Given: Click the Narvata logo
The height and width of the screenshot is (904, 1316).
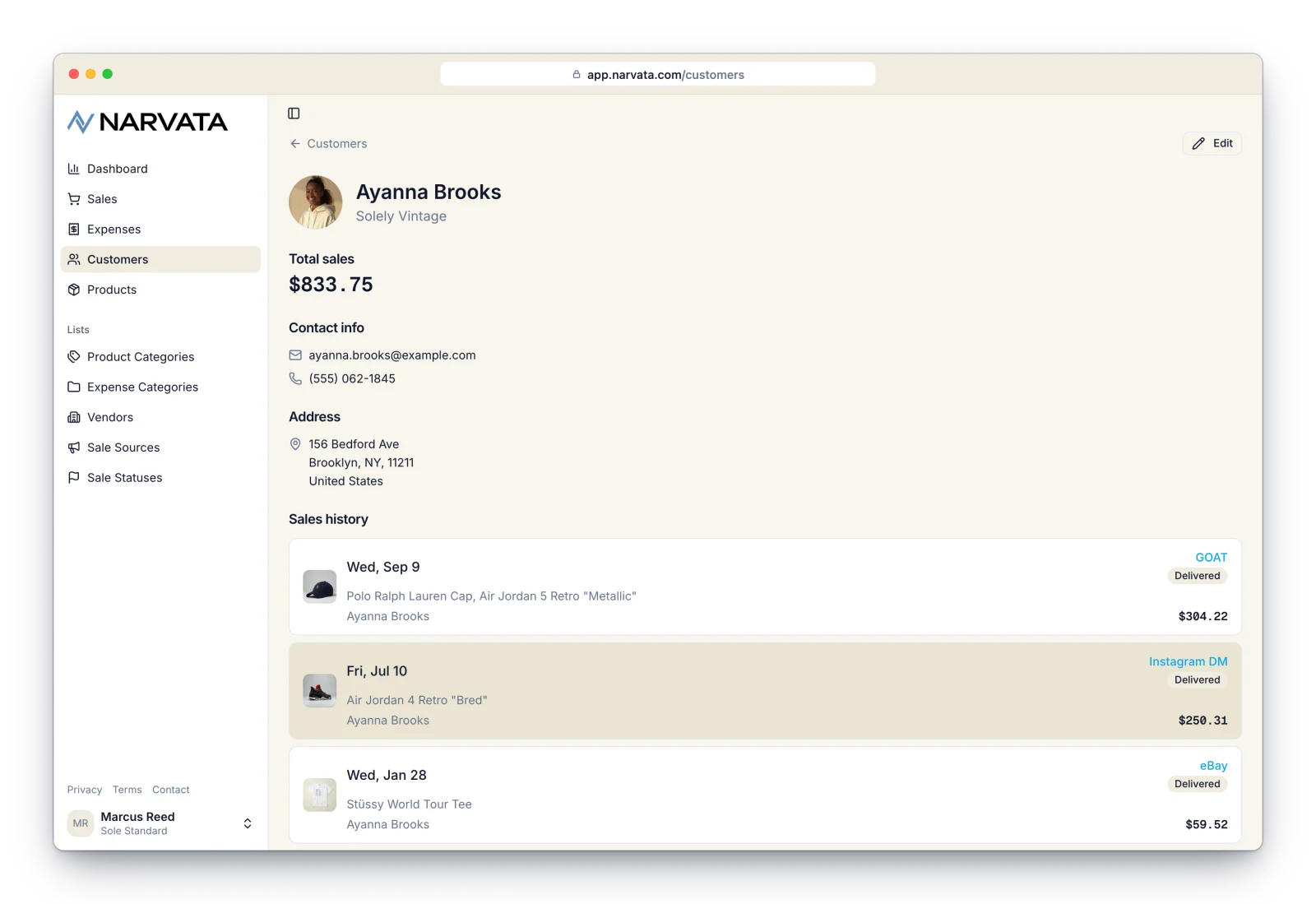Looking at the screenshot, I should point(147,123).
